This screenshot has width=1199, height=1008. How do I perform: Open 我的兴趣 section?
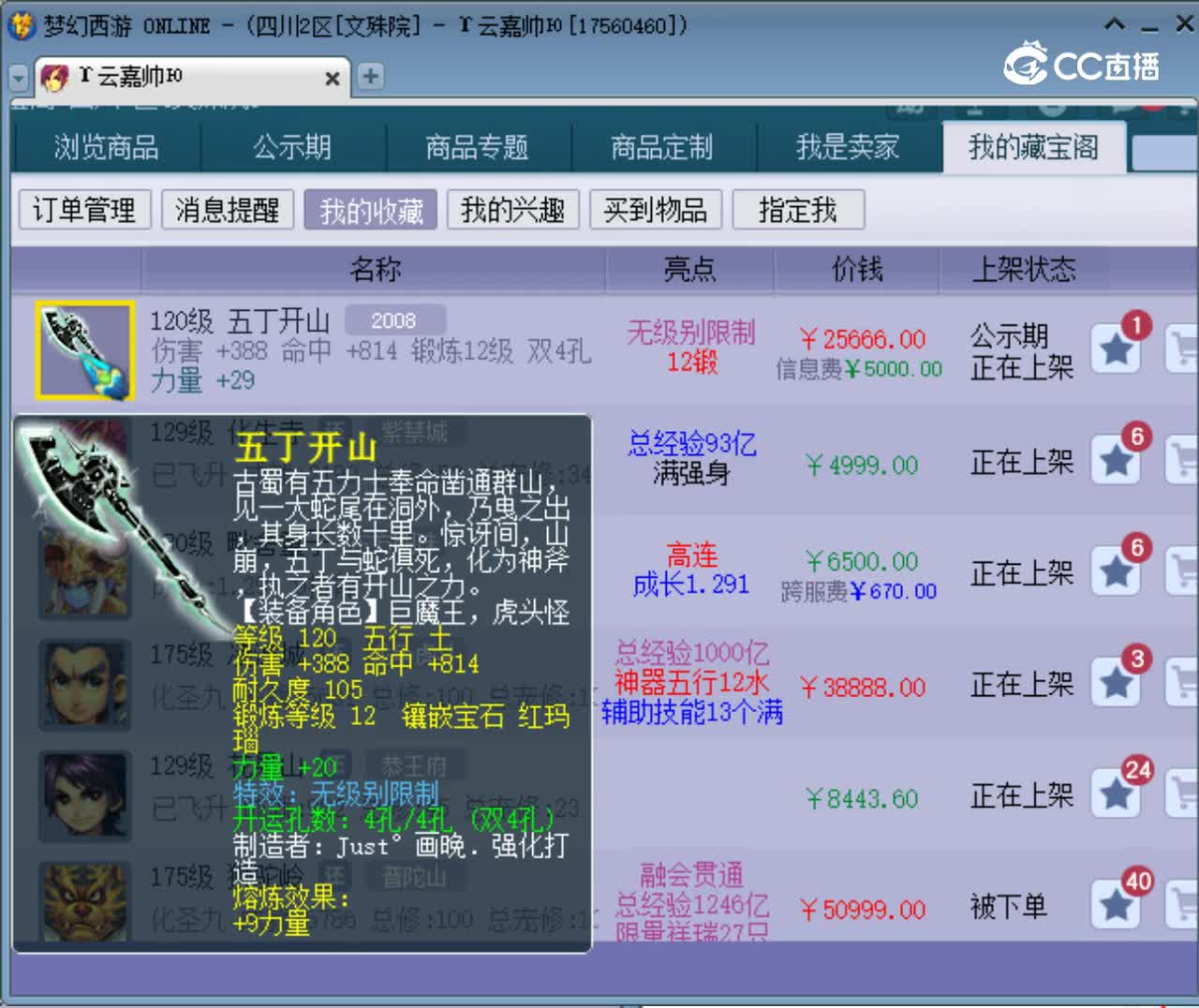[513, 210]
